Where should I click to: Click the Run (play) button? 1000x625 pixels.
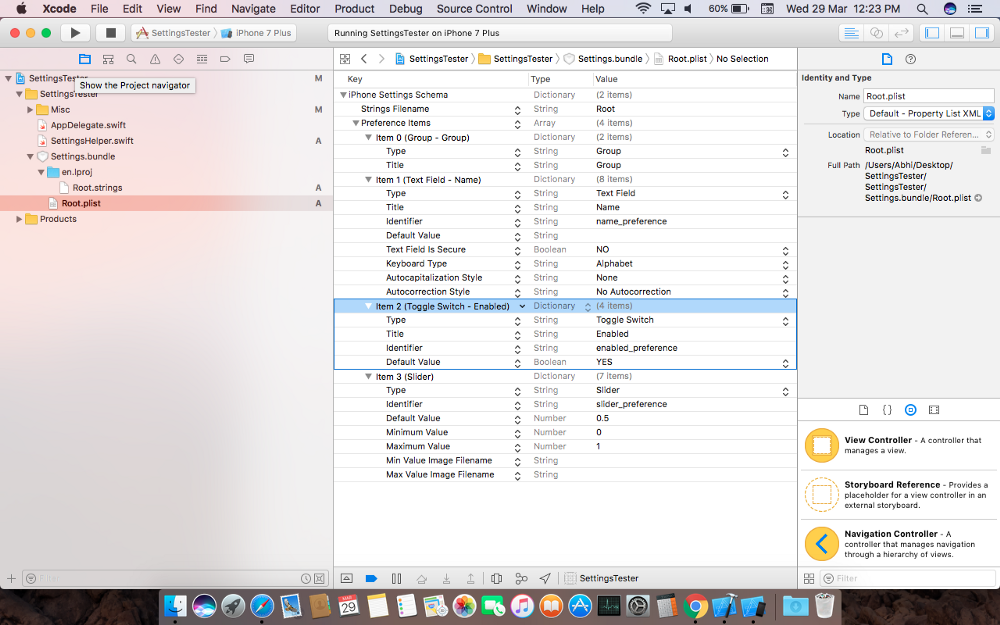(75, 33)
